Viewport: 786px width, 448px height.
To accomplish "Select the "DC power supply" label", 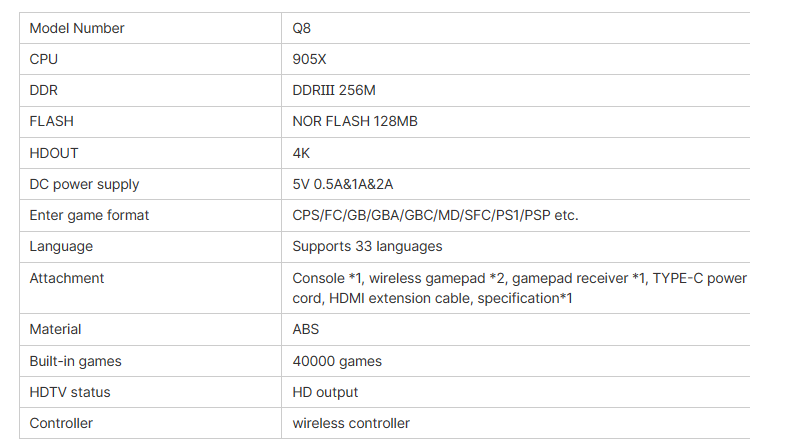I will pos(84,184).
